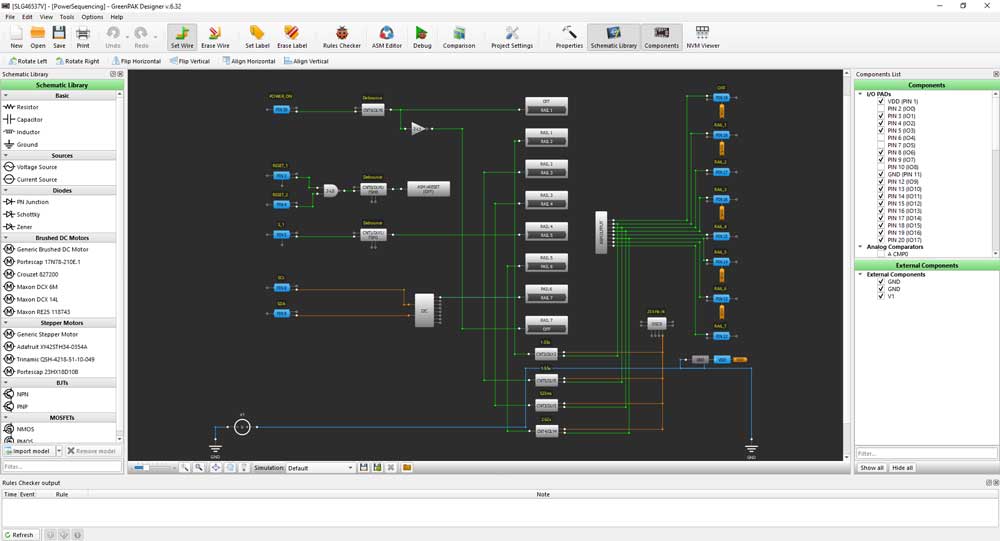Check the PIN 2 (IO0) checkbox
1000x541 pixels.
[881, 109]
